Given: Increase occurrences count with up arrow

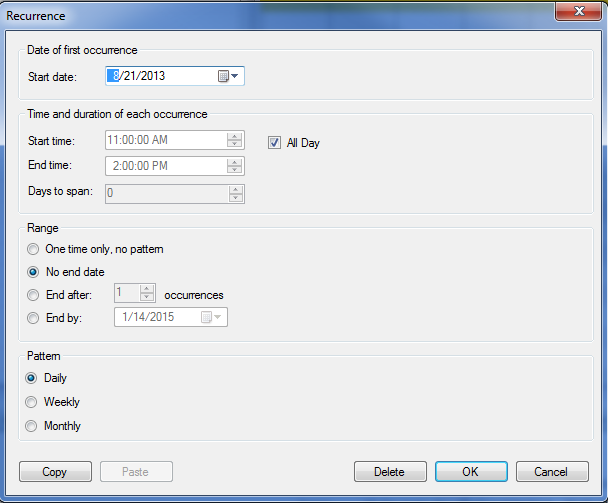Looking at the screenshot, I should 147,289.
